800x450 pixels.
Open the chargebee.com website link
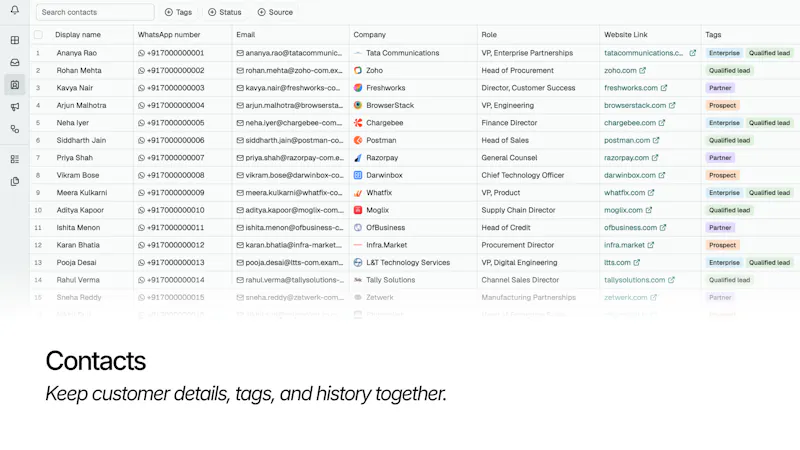pyautogui.click(x=630, y=123)
